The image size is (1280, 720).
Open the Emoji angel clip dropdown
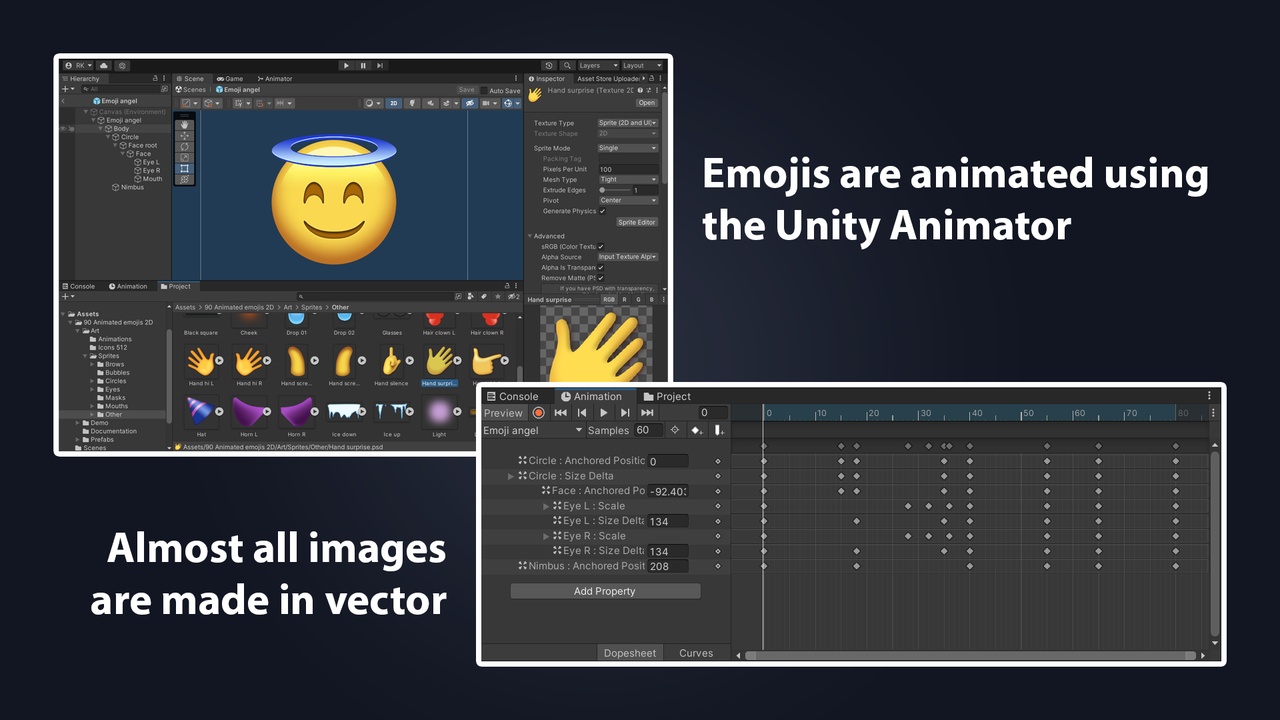pos(533,430)
